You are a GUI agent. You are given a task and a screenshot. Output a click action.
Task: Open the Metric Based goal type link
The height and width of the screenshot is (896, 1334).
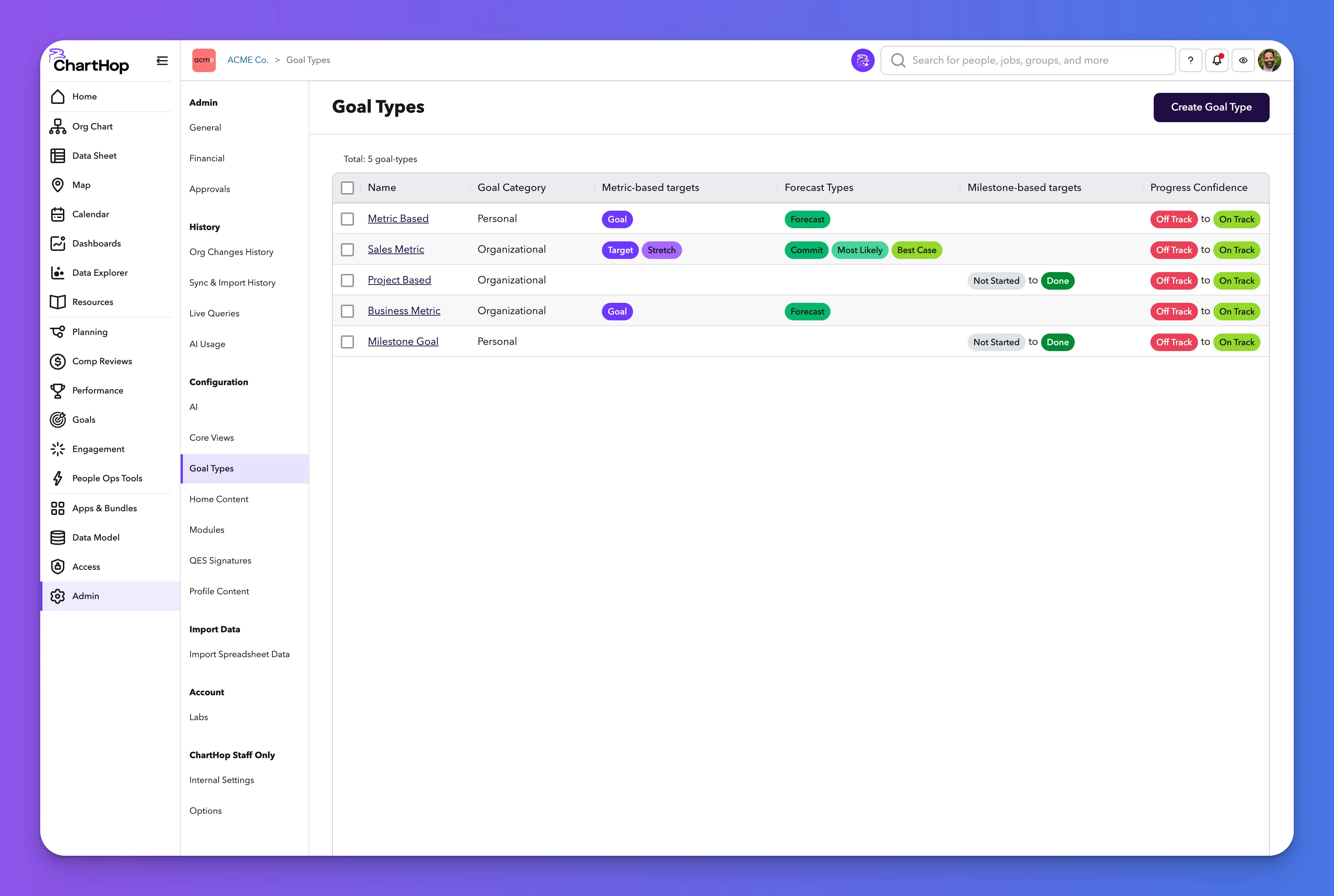click(398, 218)
